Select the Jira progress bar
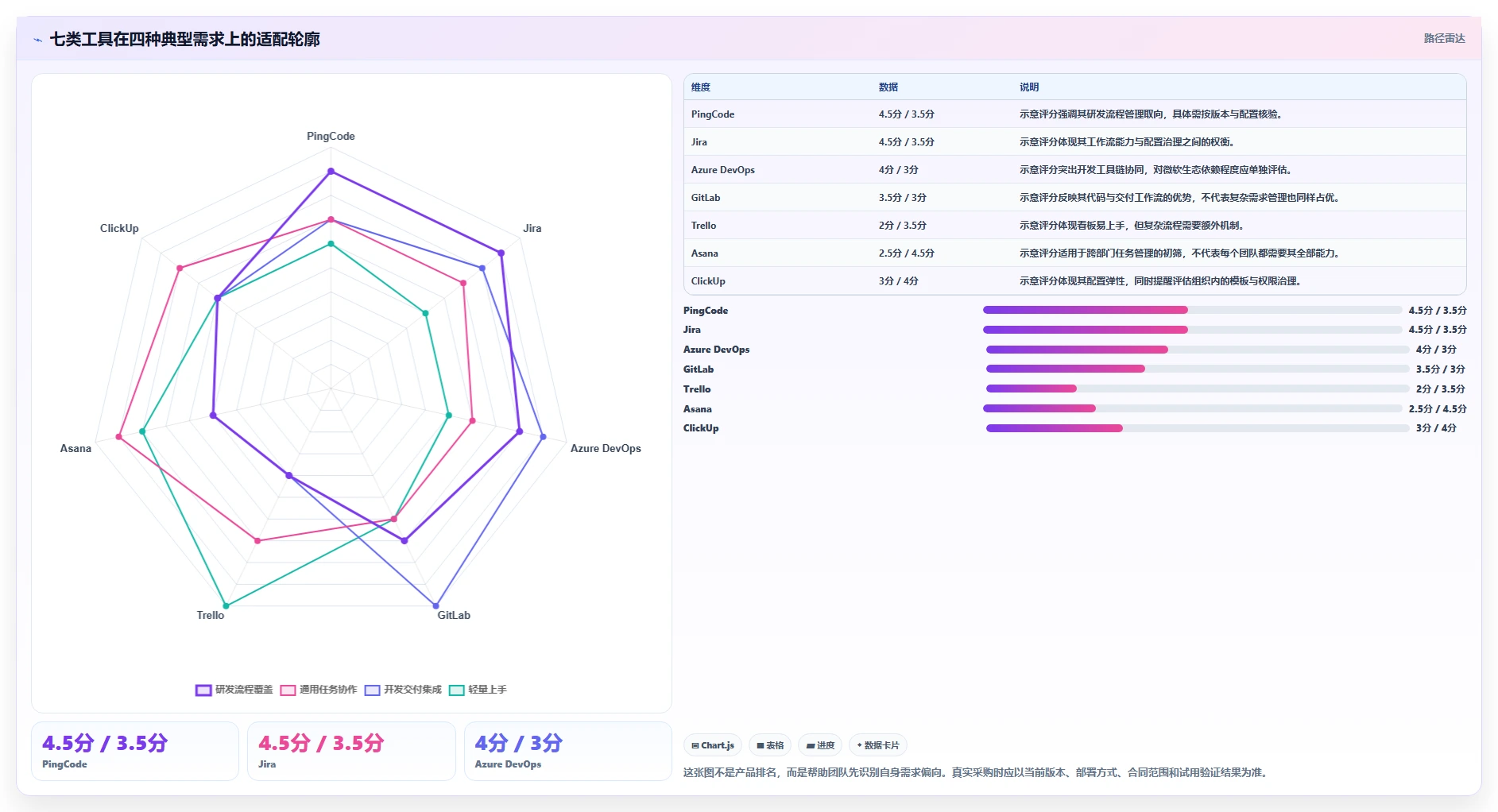1498x812 pixels. pyautogui.click(x=1192, y=330)
